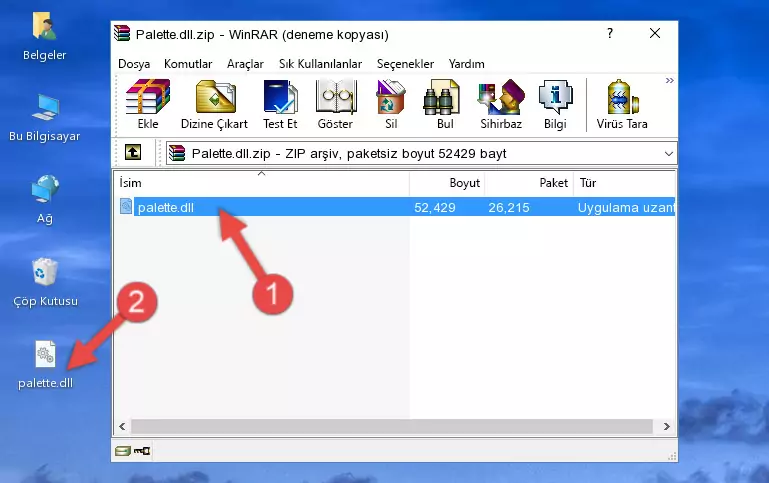The image size is (769, 483).
Task: Click the help question mark button
Action: (610, 33)
